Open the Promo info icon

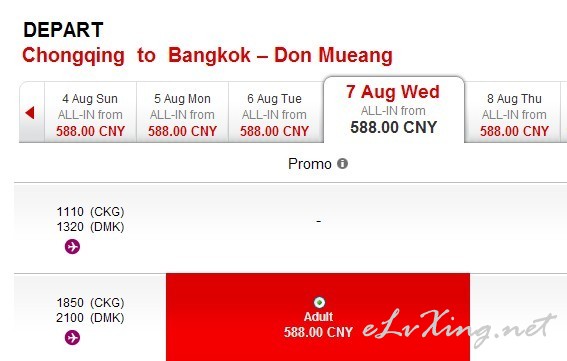[x=342, y=163]
